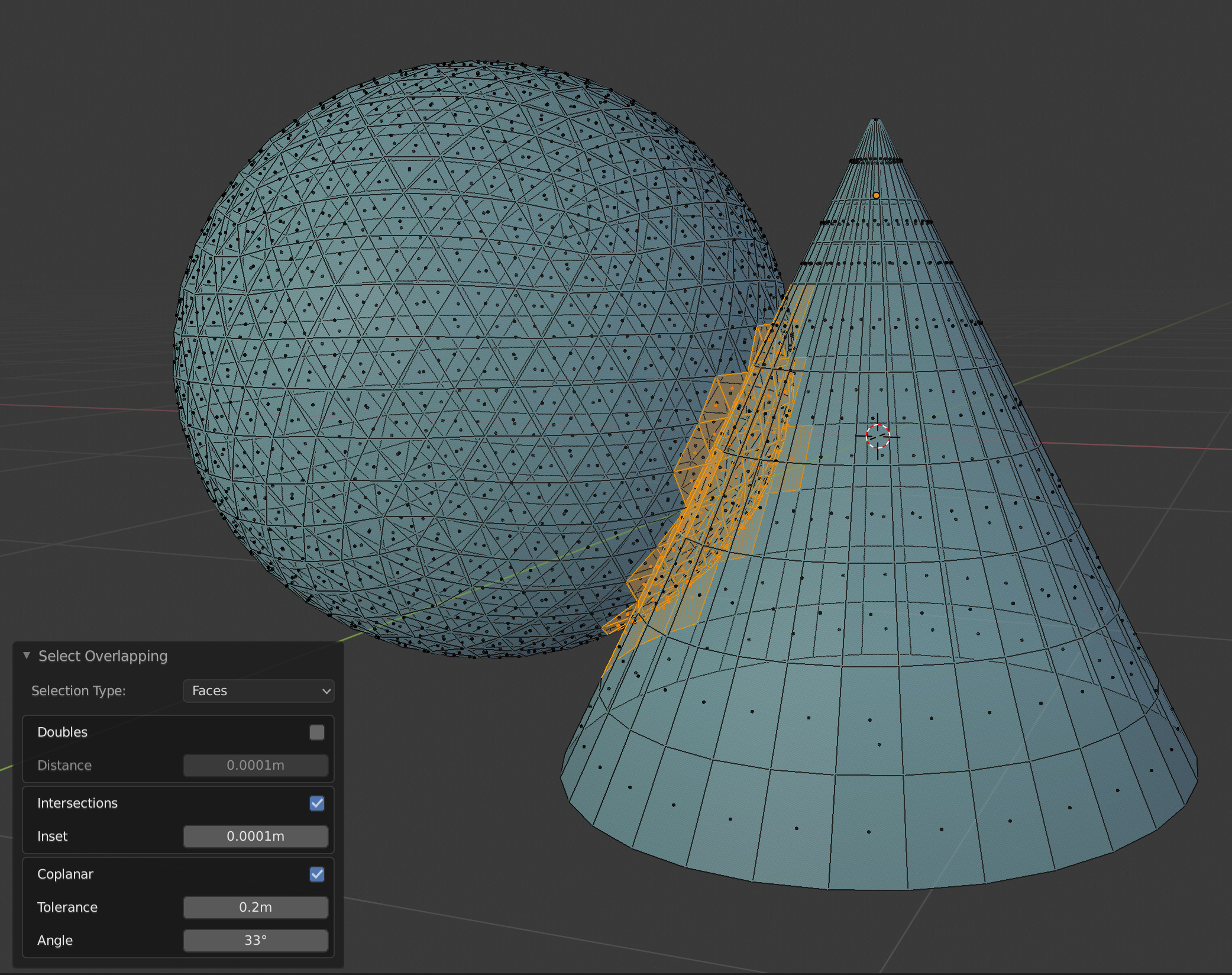Click the Angle 33° slider field

(x=256, y=940)
